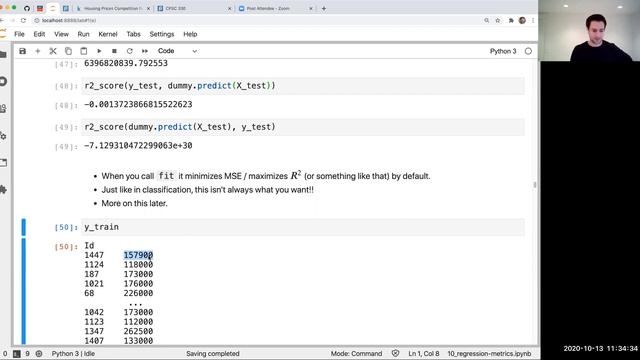640x360 pixels.
Task: Click the kernel status circle indicator
Action: [x=528, y=51]
